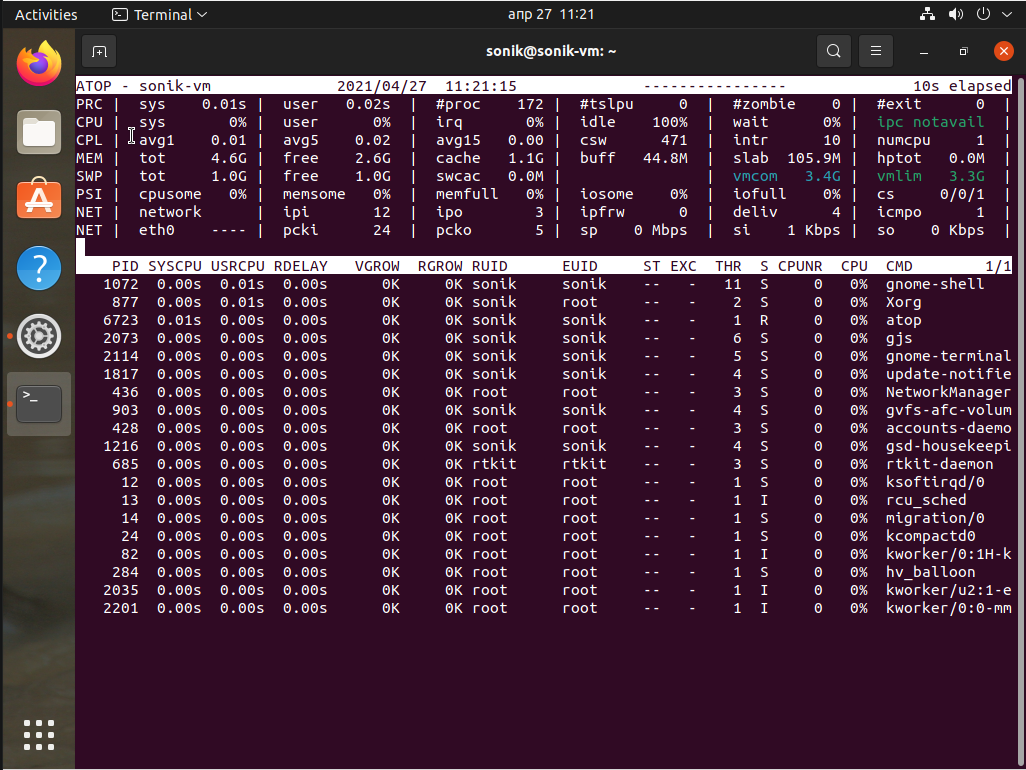Open the Files manager in dock
The width and height of the screenshot is (1026, 770).
39,132
